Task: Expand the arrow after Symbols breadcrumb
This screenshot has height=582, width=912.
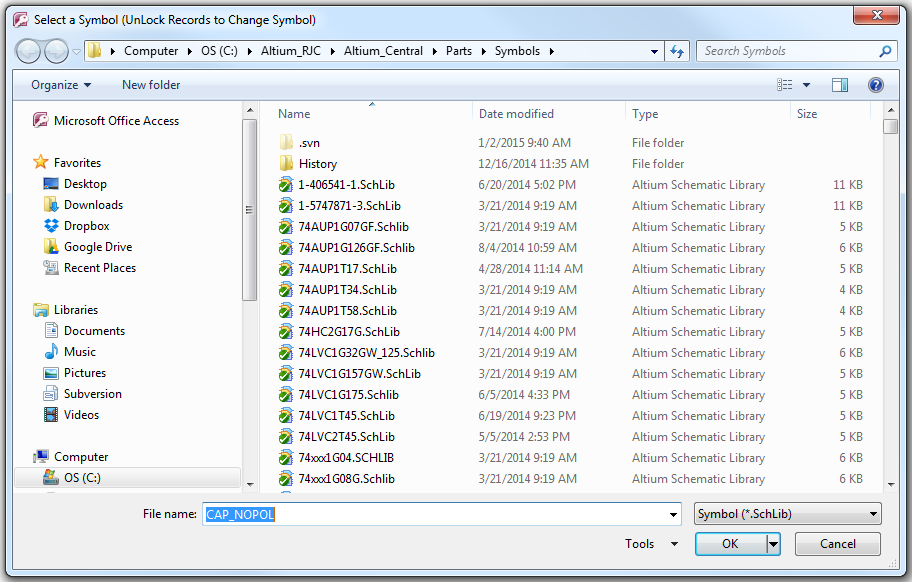Action: click(x=551, y=51)
